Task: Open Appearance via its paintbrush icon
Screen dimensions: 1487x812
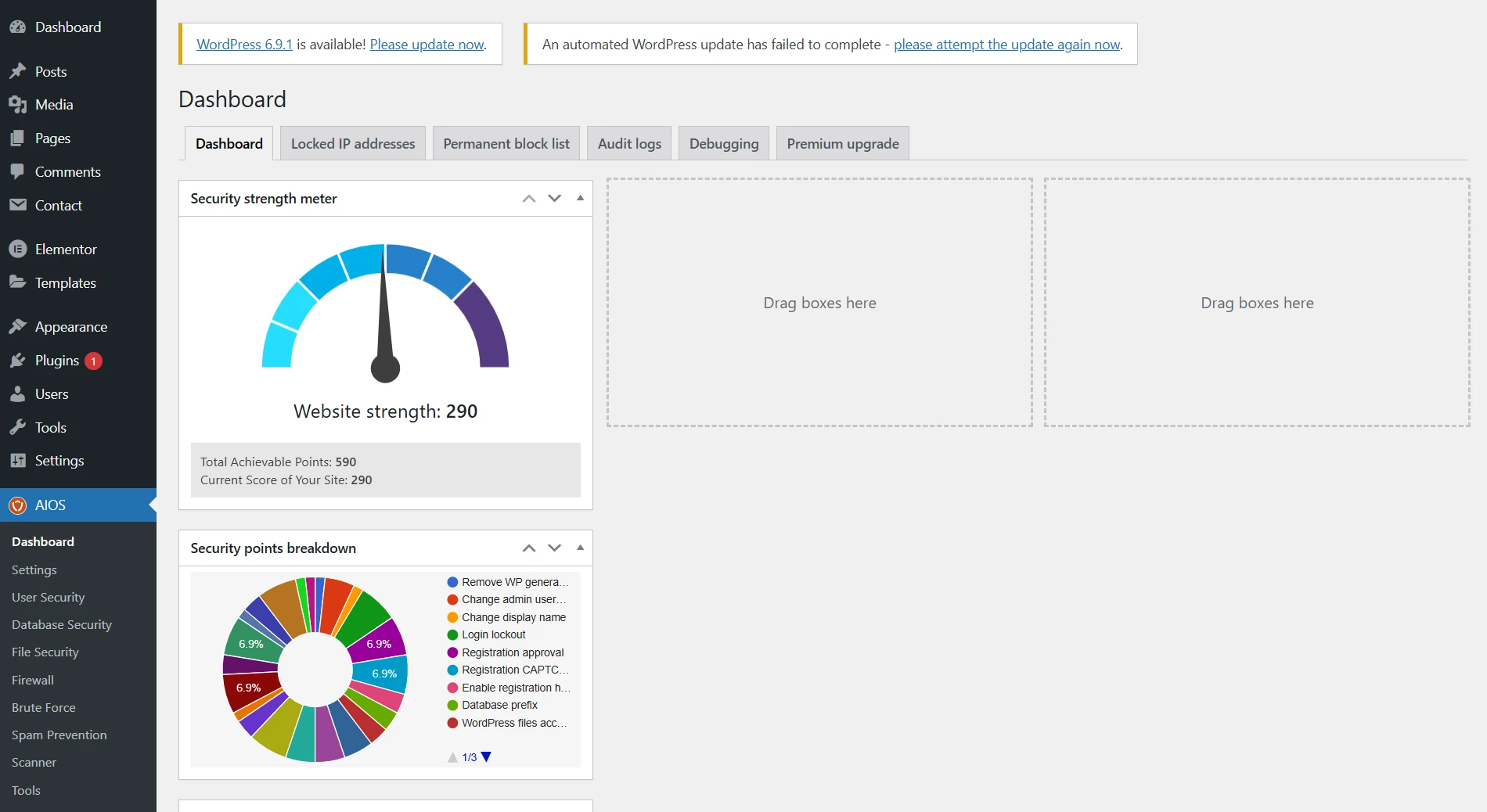Action: tap(17, 326)
